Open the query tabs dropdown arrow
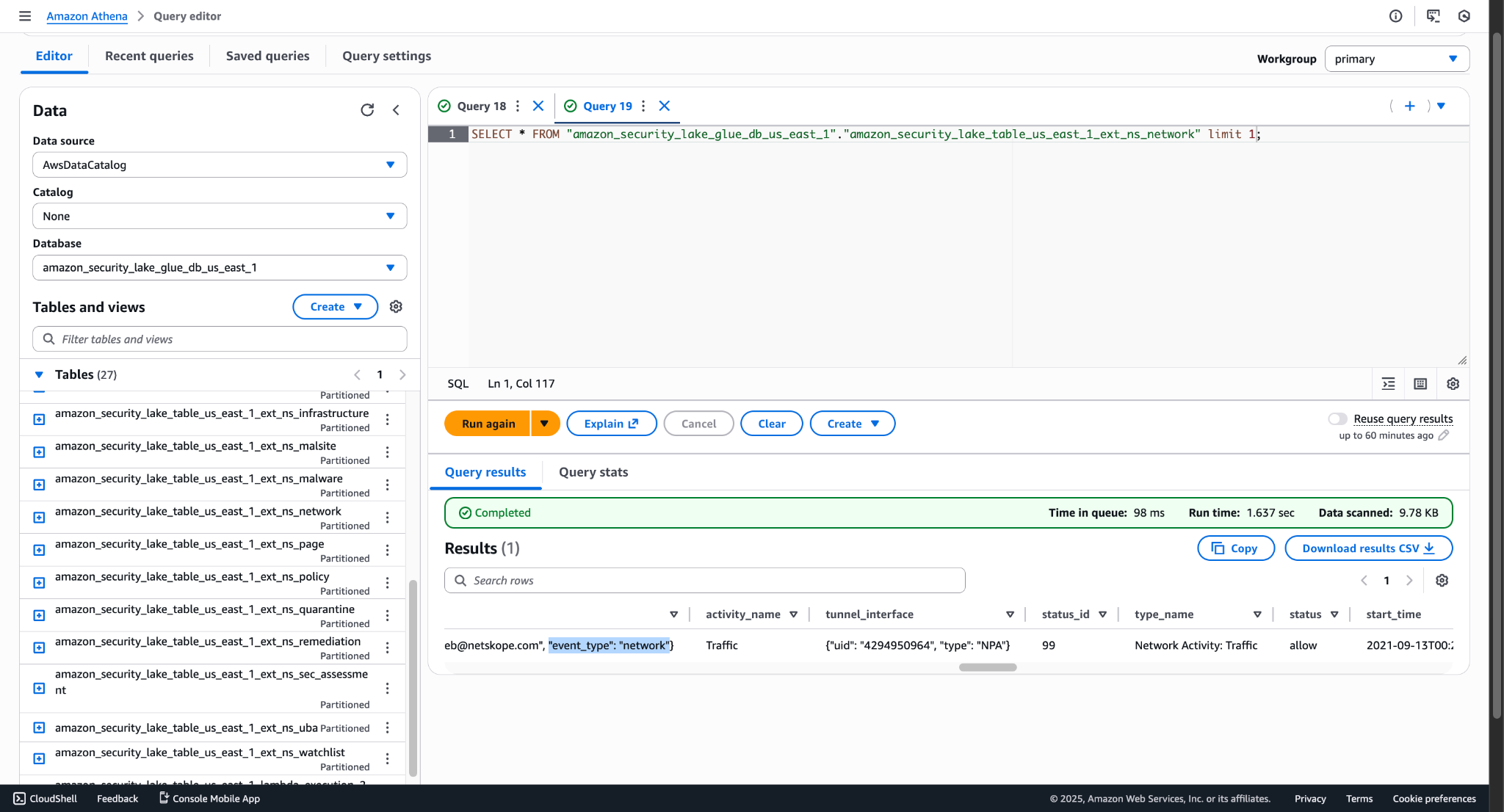 (1442, 106)
